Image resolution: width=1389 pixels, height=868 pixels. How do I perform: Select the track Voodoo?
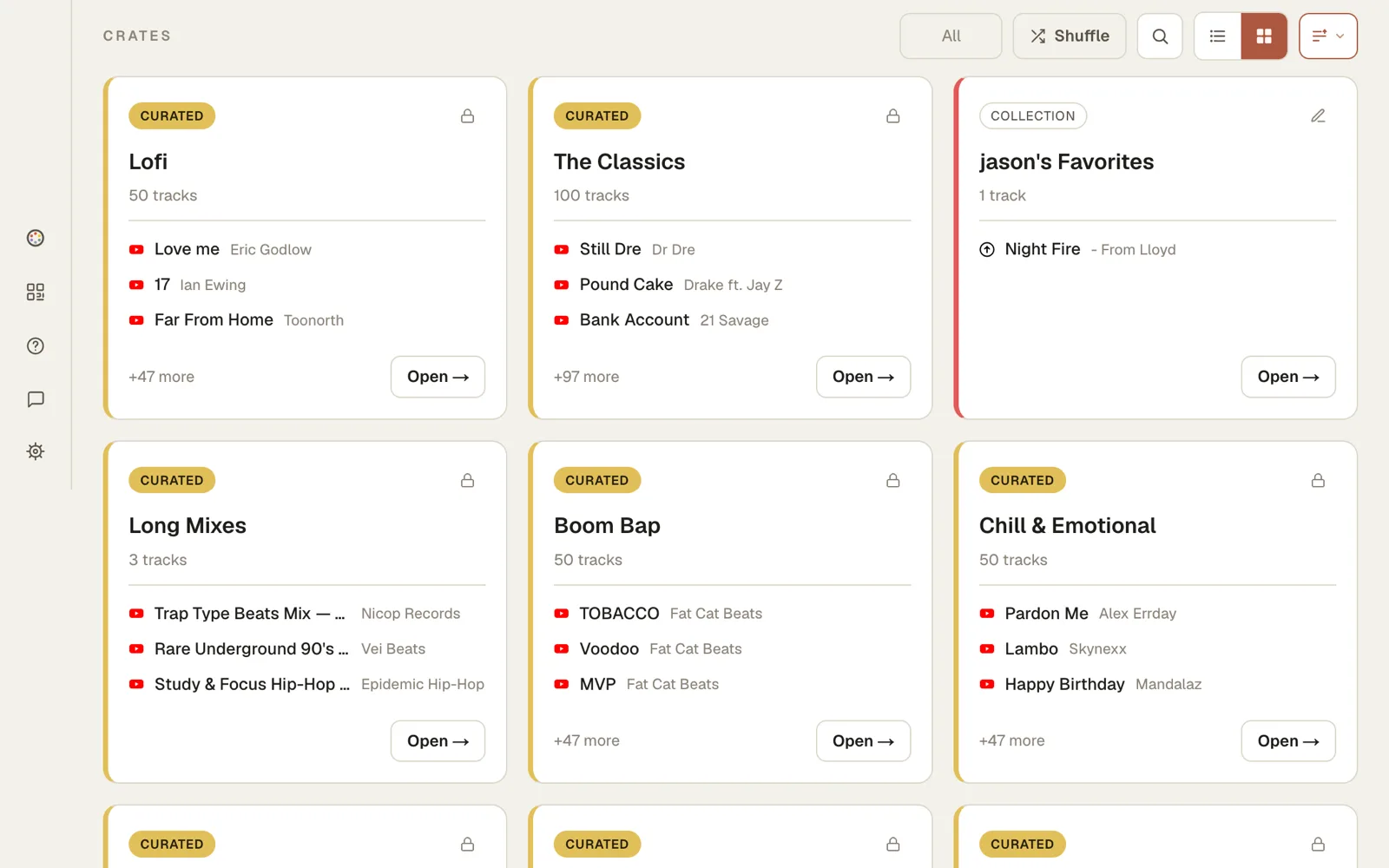tap(609, 649)
